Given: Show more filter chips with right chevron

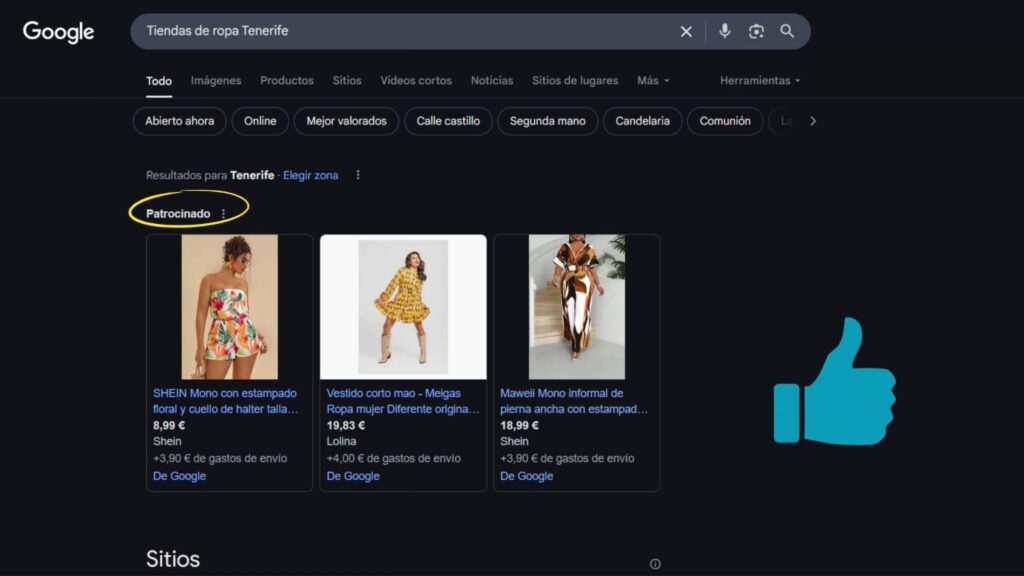Looking at the screenshot, I should (812, 121).
